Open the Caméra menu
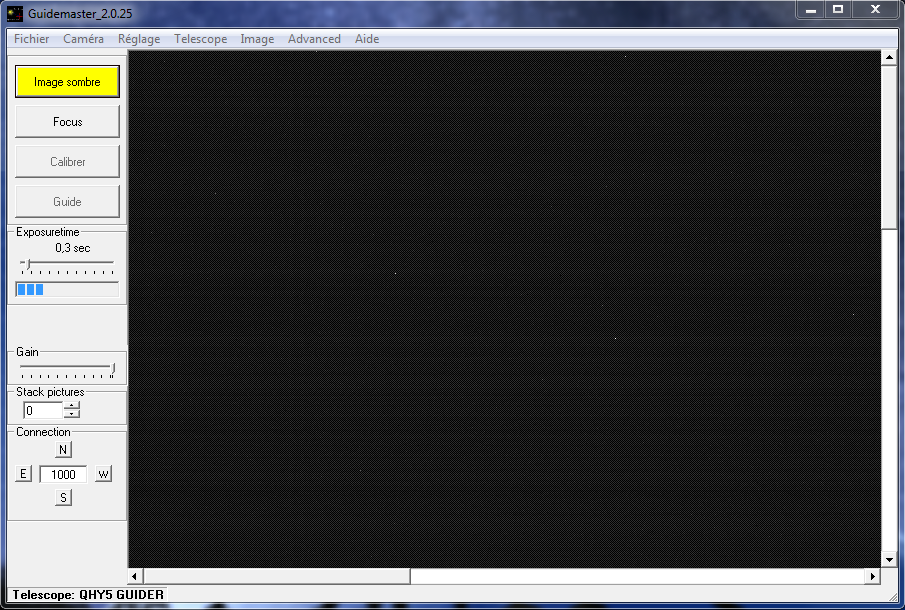 pos(83,39)
